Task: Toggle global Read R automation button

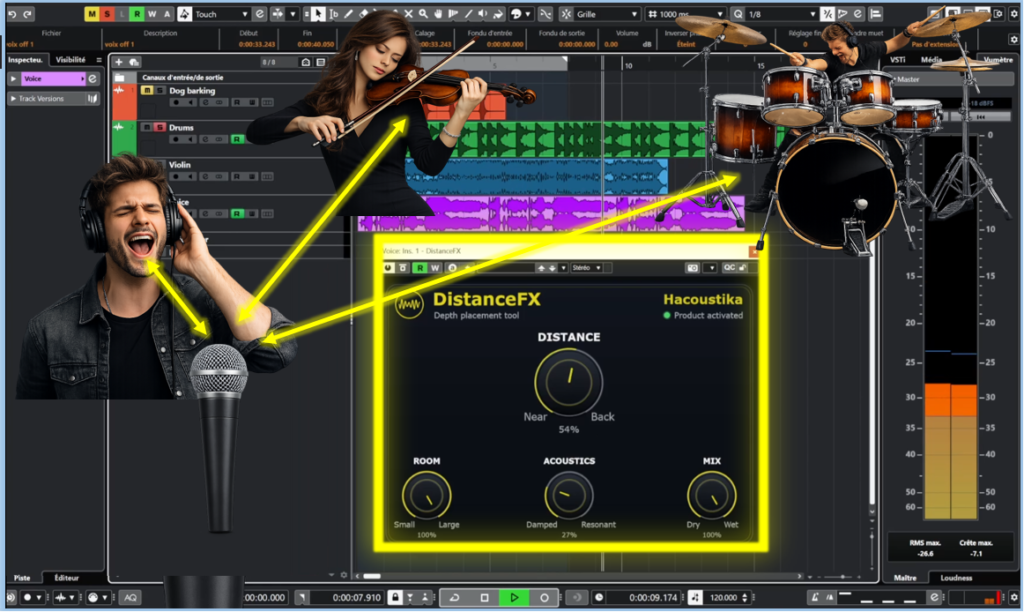Action: pos(136,14)
